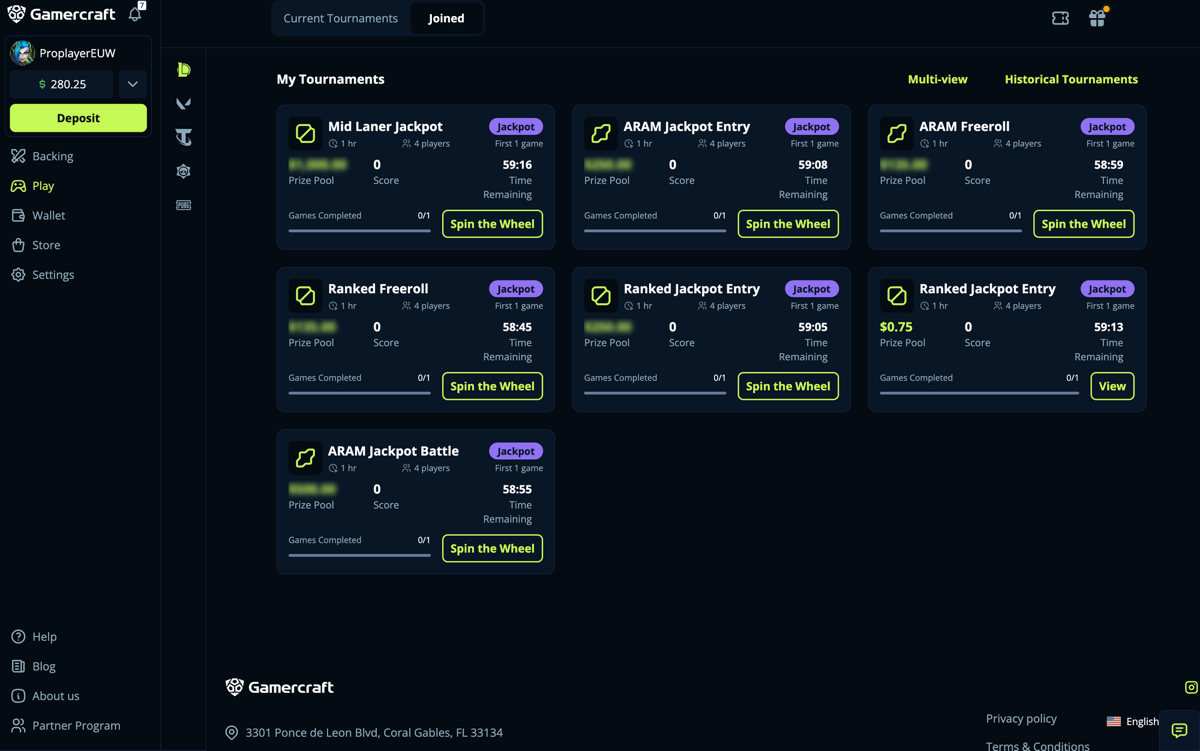The width and height of the screenshot is (1200, 751).
Task: Open the ticket coupon icon
Action: 1060,18
